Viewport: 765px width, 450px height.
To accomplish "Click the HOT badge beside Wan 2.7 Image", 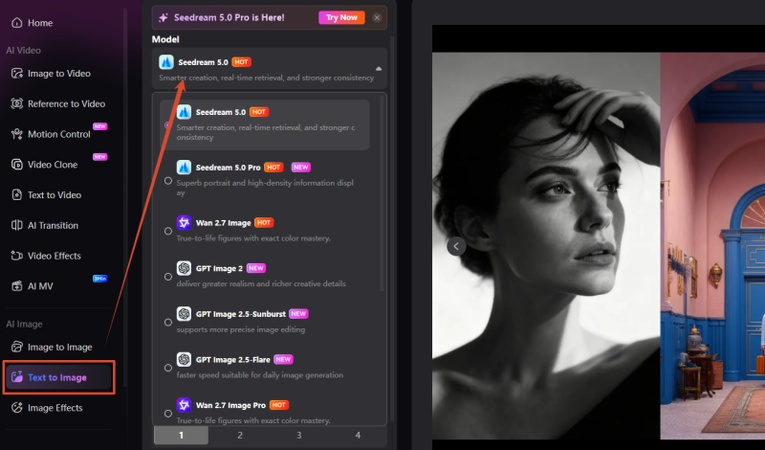I will point(264,223).
